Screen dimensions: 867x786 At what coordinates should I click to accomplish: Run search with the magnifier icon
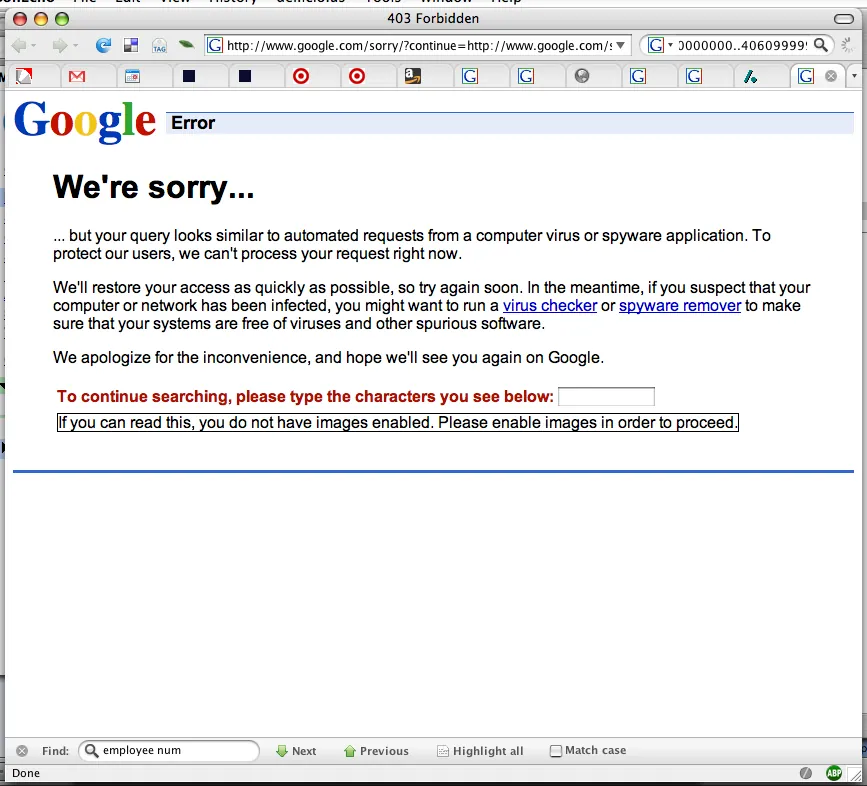pos(821,45)
